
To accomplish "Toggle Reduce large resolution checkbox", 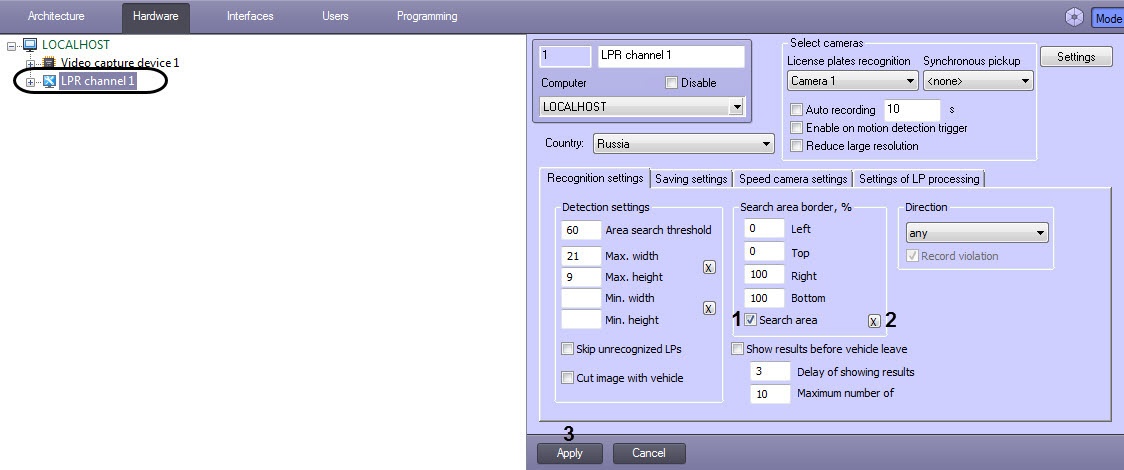I will coord(796,146).
